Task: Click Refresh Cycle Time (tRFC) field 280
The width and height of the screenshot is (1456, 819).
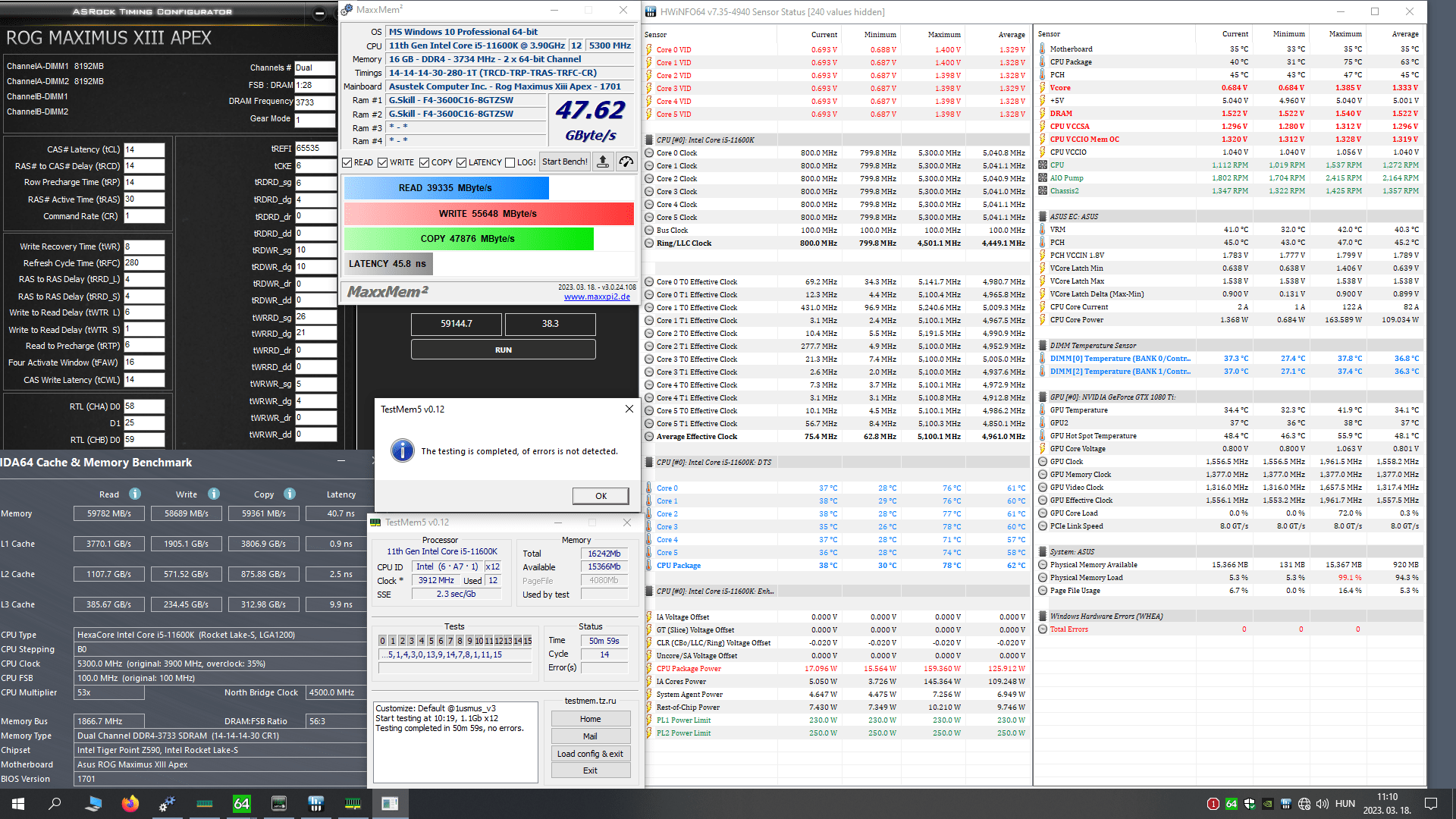Action: 144,263
